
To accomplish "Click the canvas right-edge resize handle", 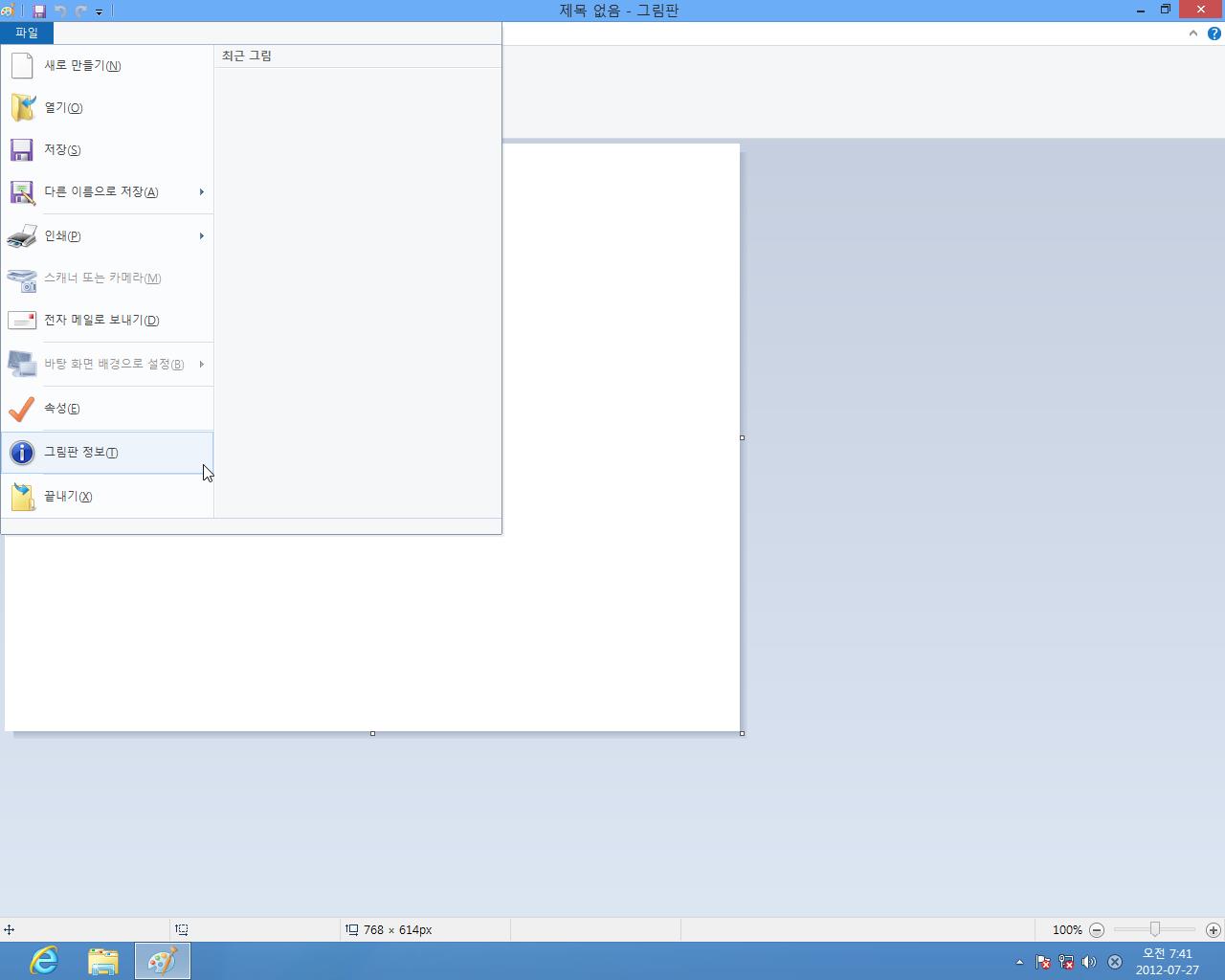I will point(742,437).
